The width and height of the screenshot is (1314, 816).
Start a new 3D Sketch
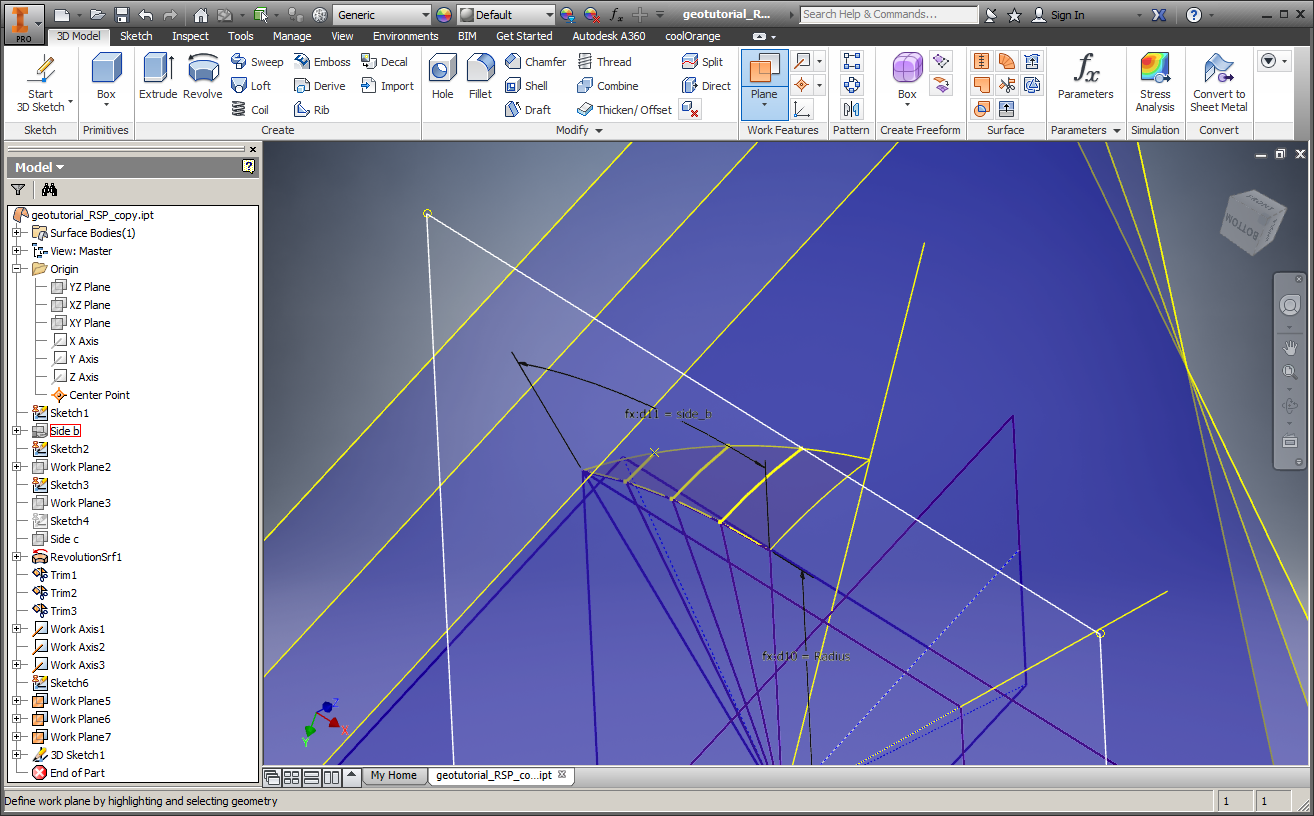[x=41, y=83]
